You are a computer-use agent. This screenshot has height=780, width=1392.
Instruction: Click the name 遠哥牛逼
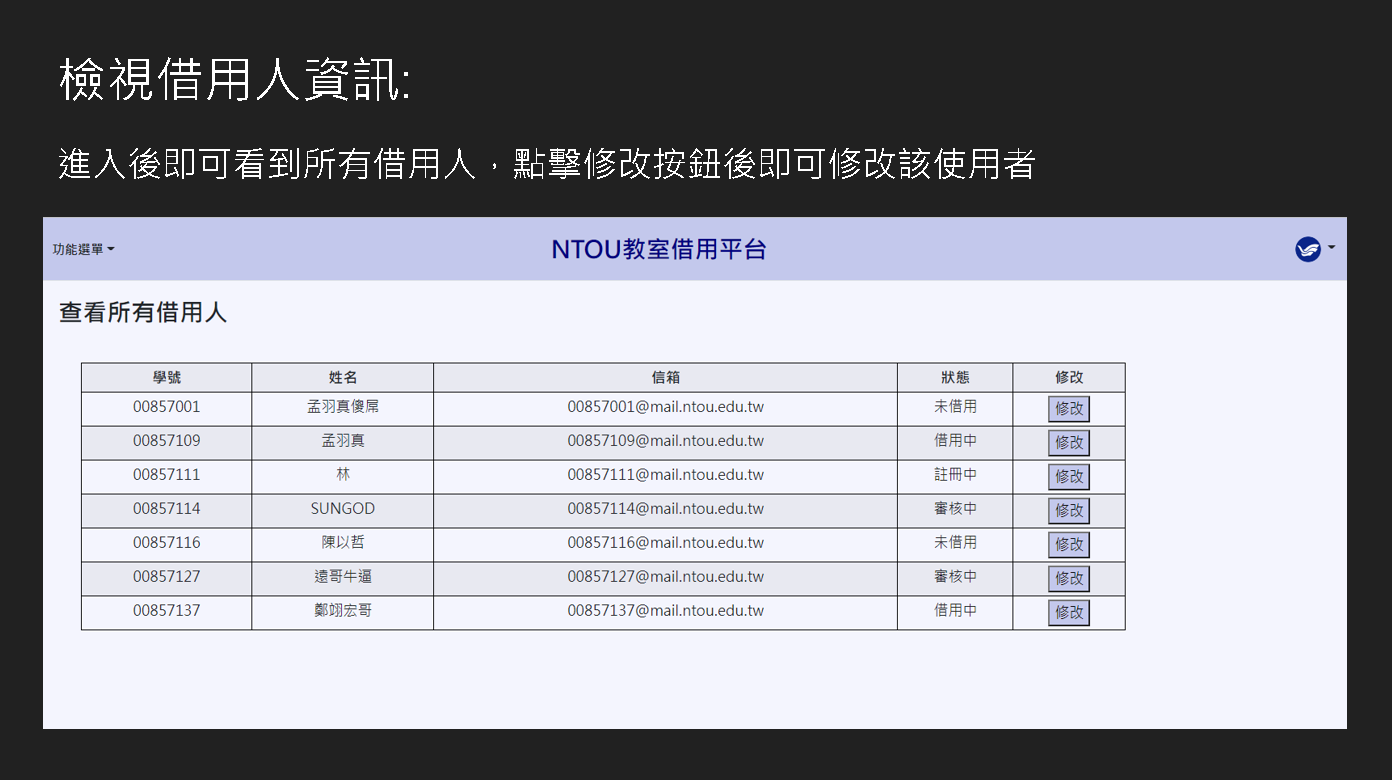343,577
